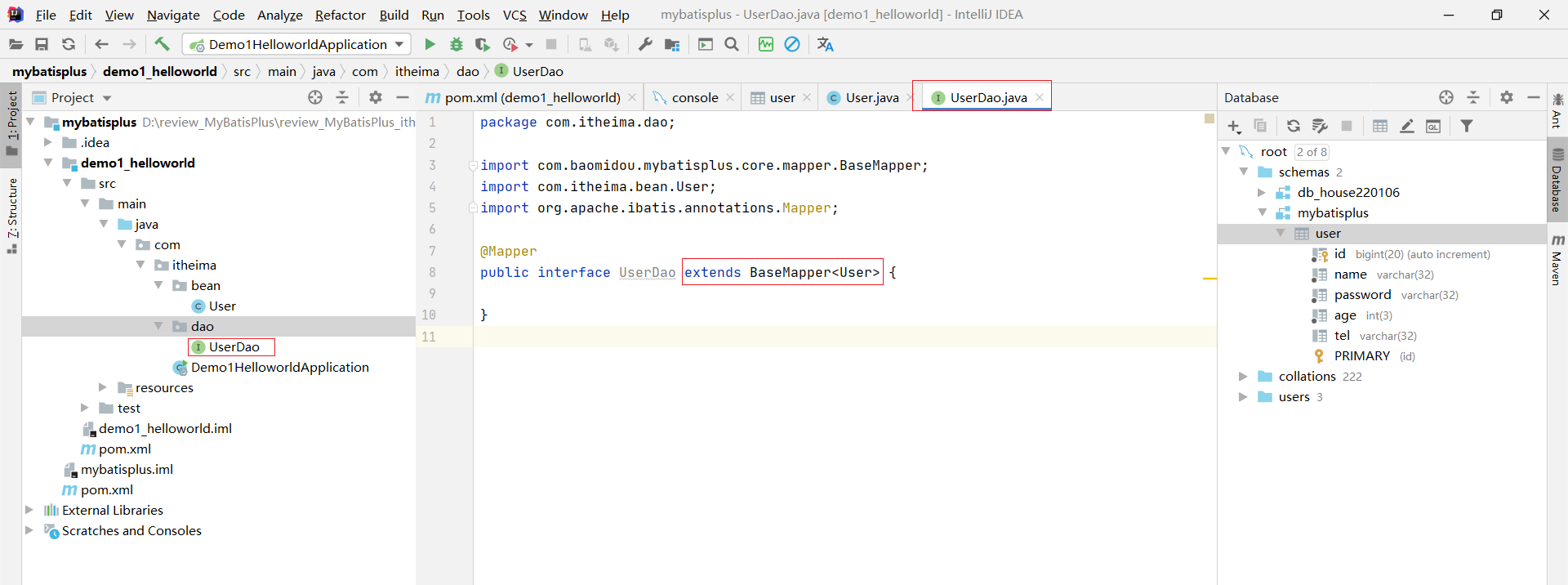Click the '2 of 8' schemas filter badge
The image size is (1568, 585).
click(x=1312, y=152)
